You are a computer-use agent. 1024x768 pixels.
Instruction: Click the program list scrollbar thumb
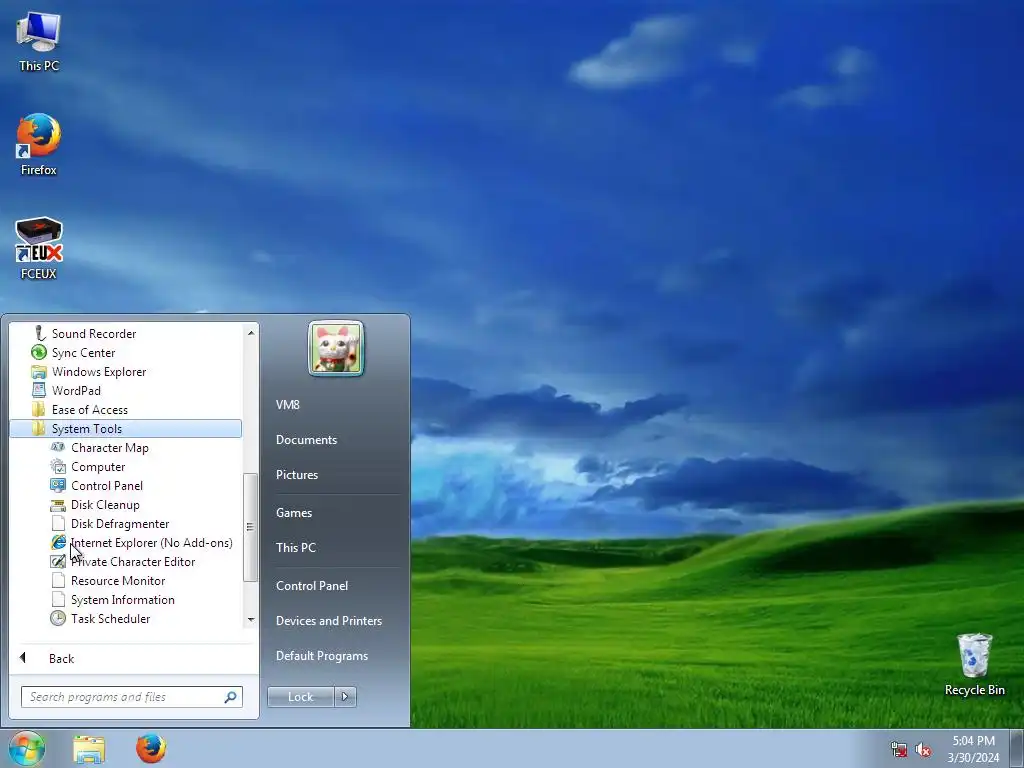[250, 527]
